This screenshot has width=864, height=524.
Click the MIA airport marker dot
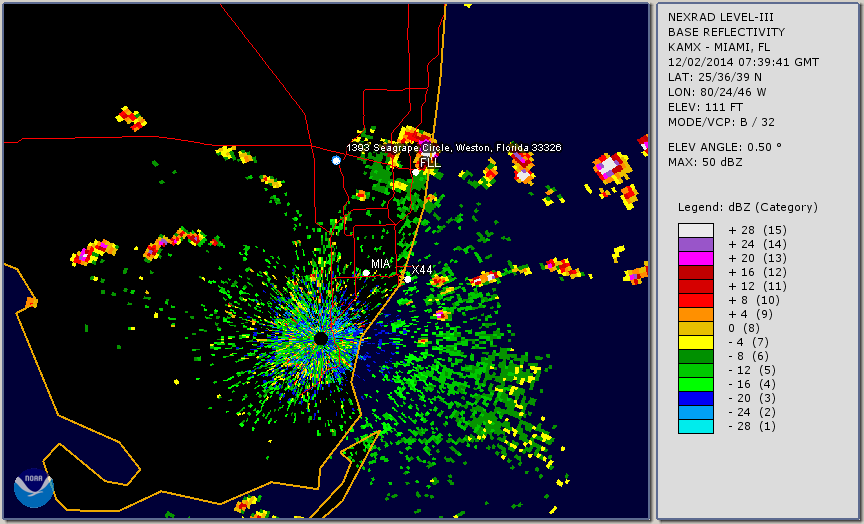click(x=366, y=273)
